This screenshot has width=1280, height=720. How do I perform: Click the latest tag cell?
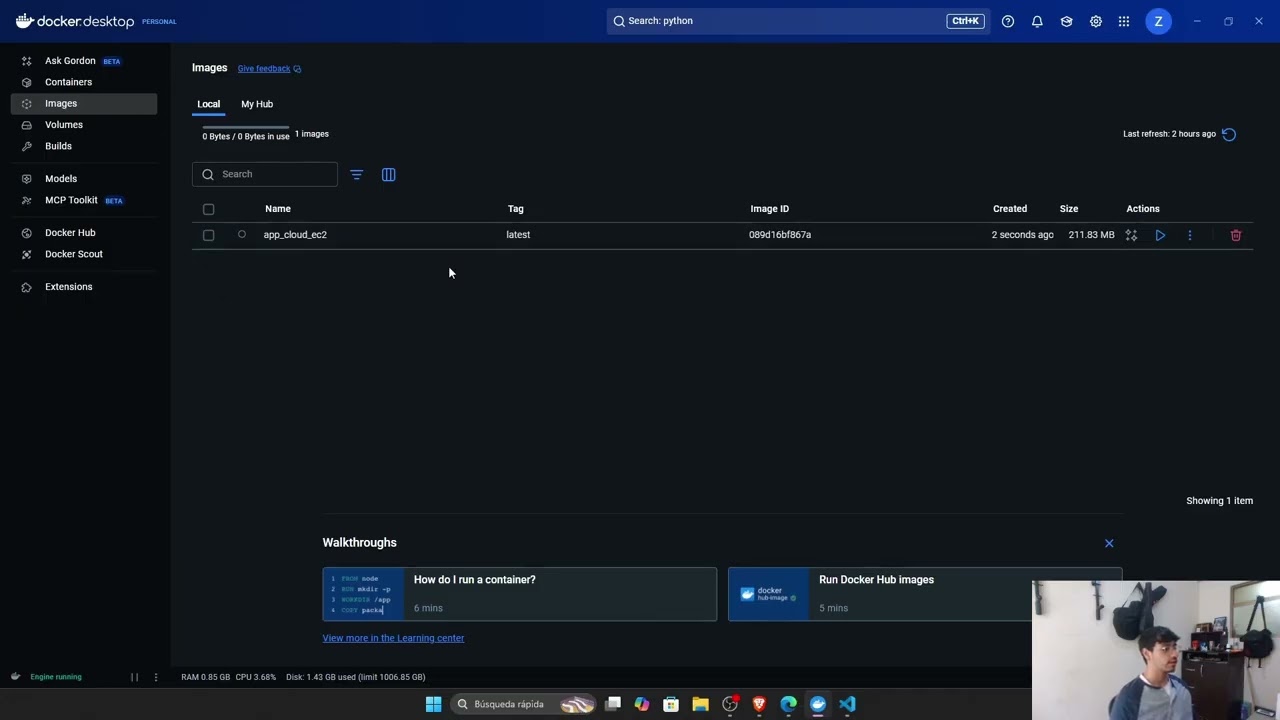(x=518, y=235)
